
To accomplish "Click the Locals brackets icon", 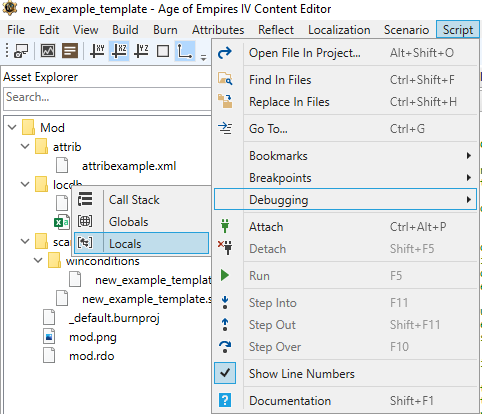I will click(85, 243).
